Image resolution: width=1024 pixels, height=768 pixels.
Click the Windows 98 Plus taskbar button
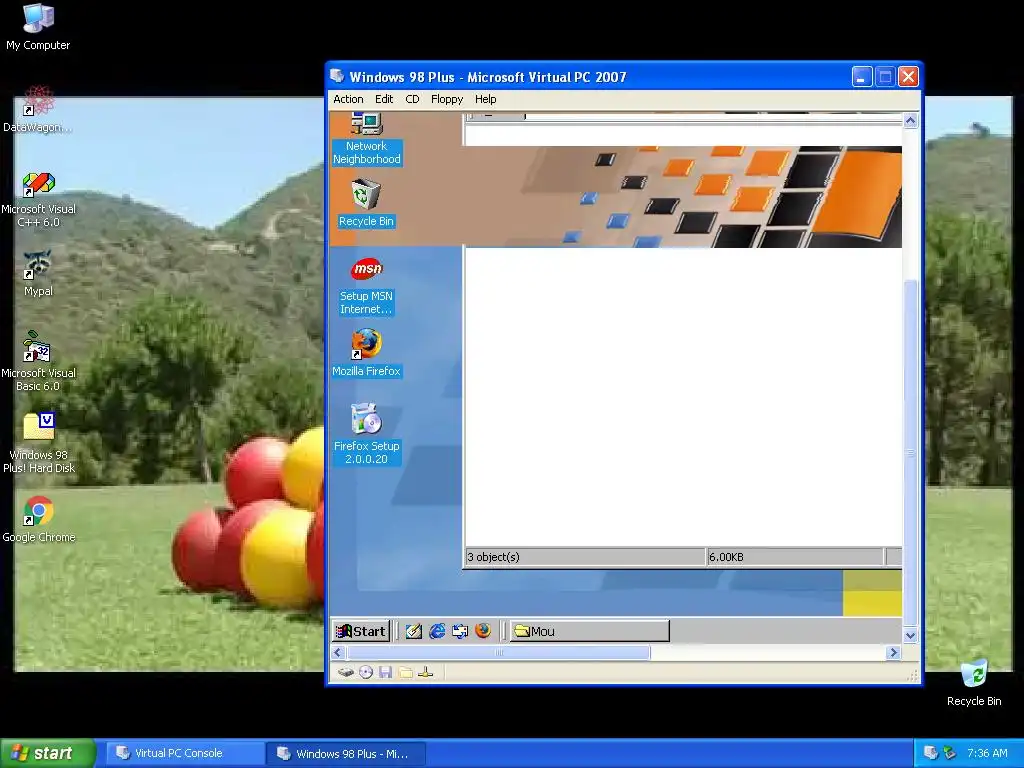[x=346, y=753]
